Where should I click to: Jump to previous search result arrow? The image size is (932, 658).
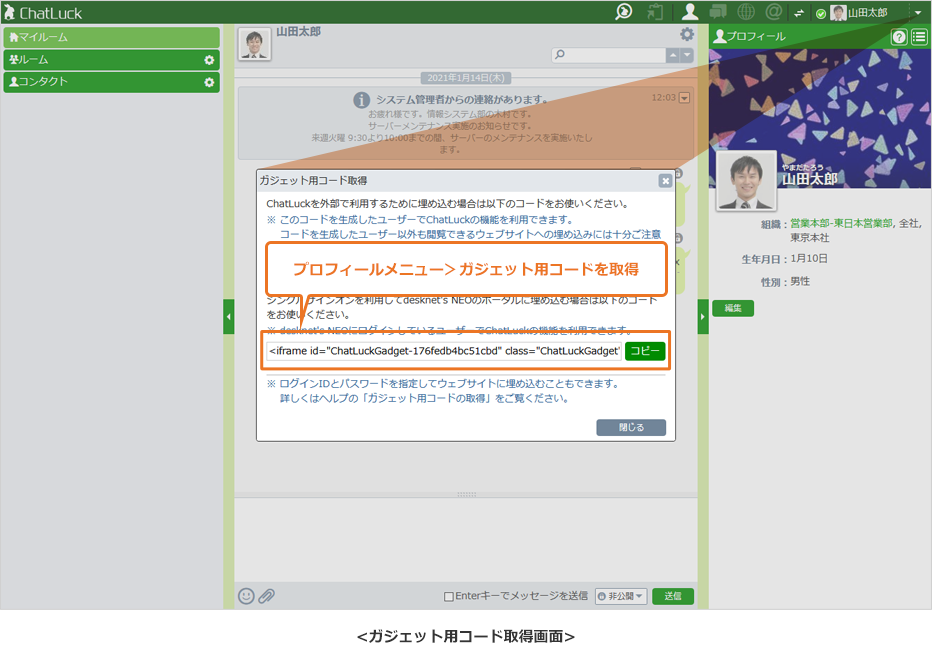tap(673, 55)
